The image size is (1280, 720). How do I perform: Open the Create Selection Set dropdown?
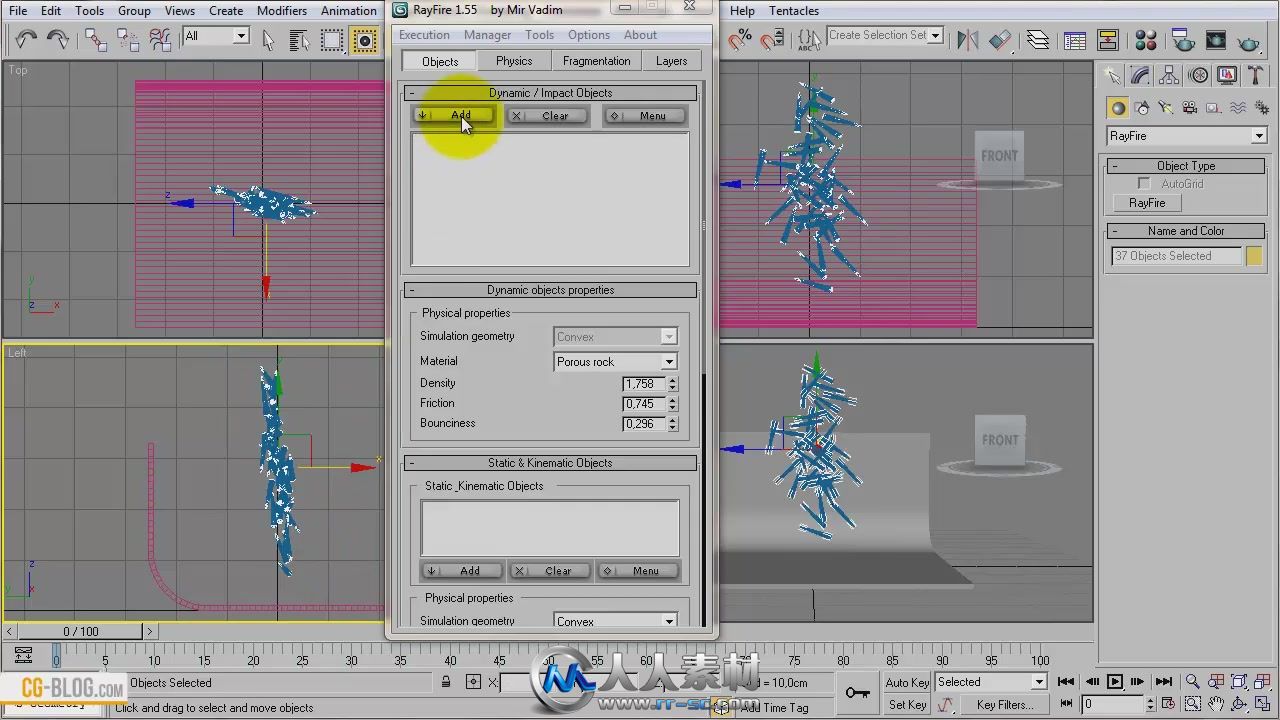point(885,35)
